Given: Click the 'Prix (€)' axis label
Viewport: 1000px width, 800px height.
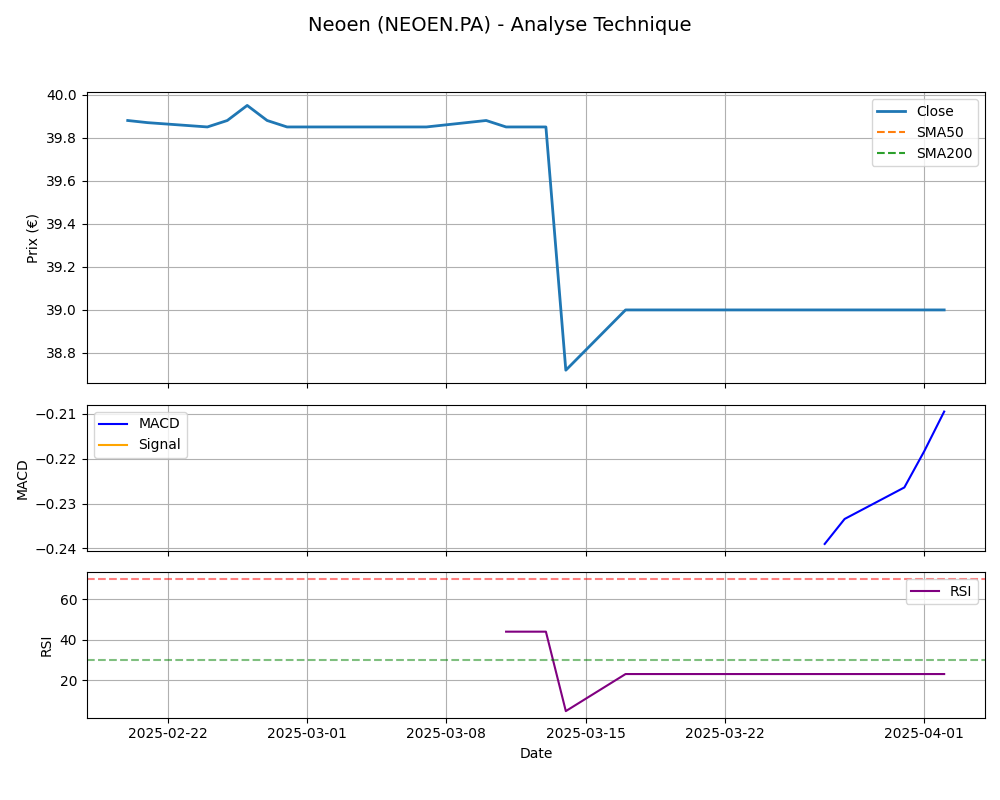Looking at the screenshot, I should (32, 239).
